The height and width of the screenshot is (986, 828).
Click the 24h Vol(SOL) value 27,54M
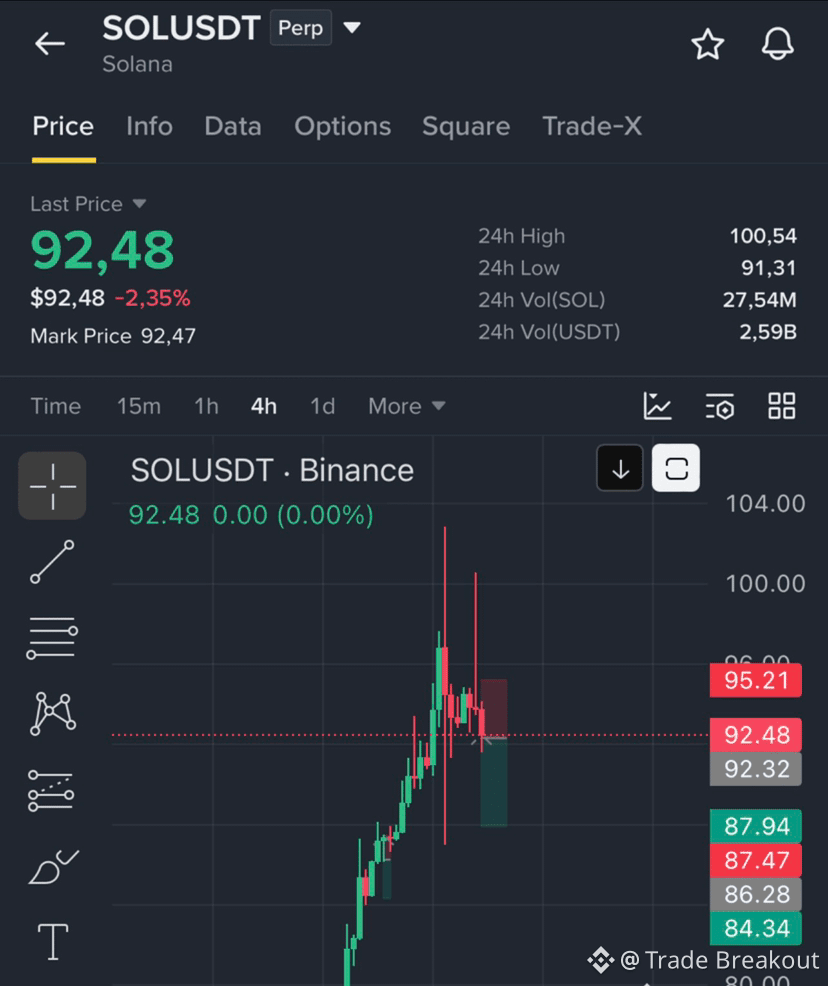(759, 300)
